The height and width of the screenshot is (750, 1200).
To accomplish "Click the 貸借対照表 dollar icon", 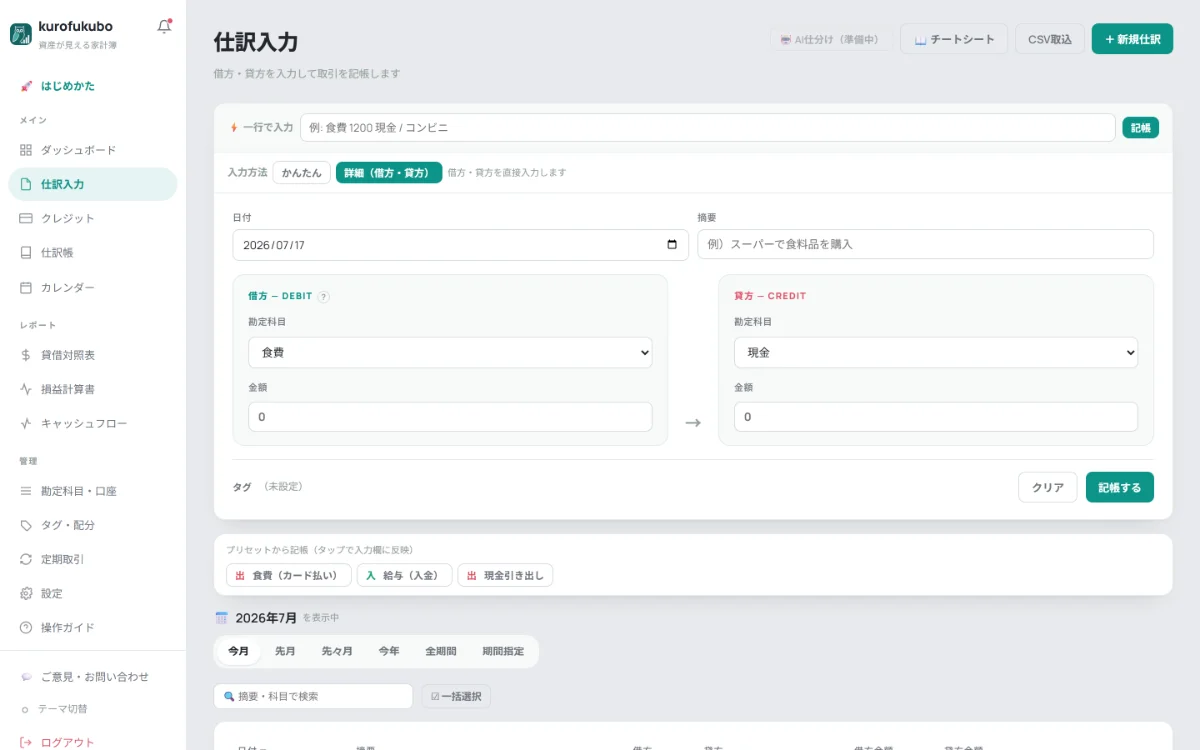I will (x=26, y=355).
